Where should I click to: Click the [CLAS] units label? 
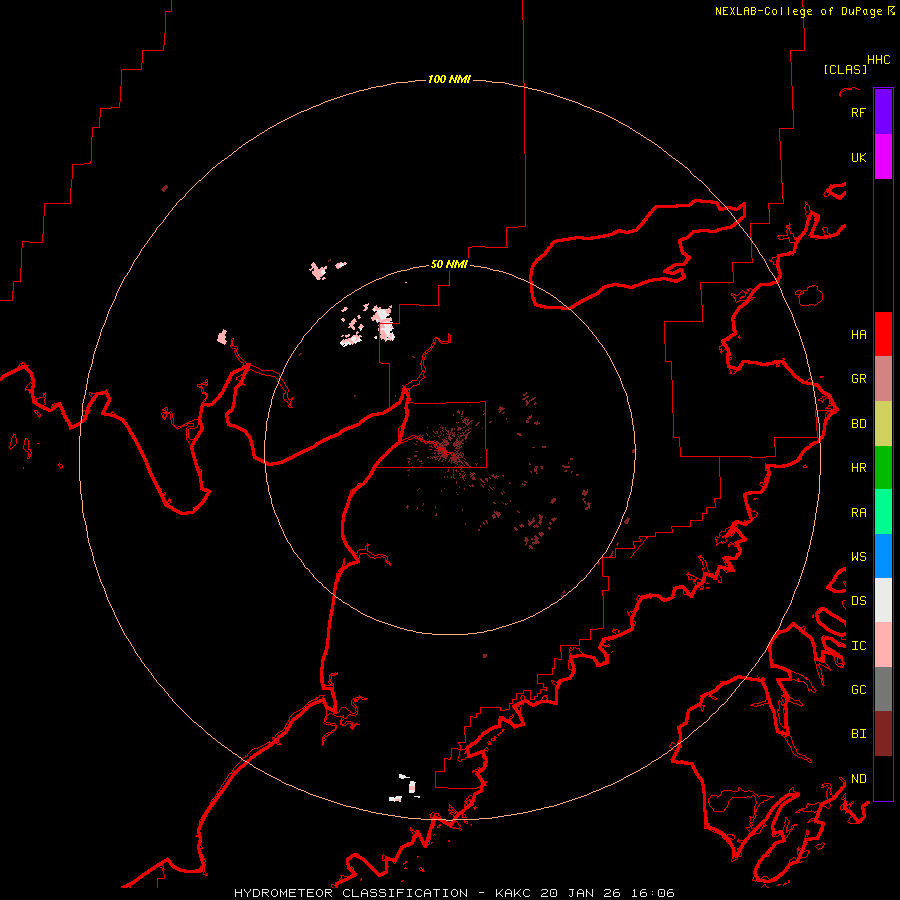pyautogui.click(x=845, y=69)
